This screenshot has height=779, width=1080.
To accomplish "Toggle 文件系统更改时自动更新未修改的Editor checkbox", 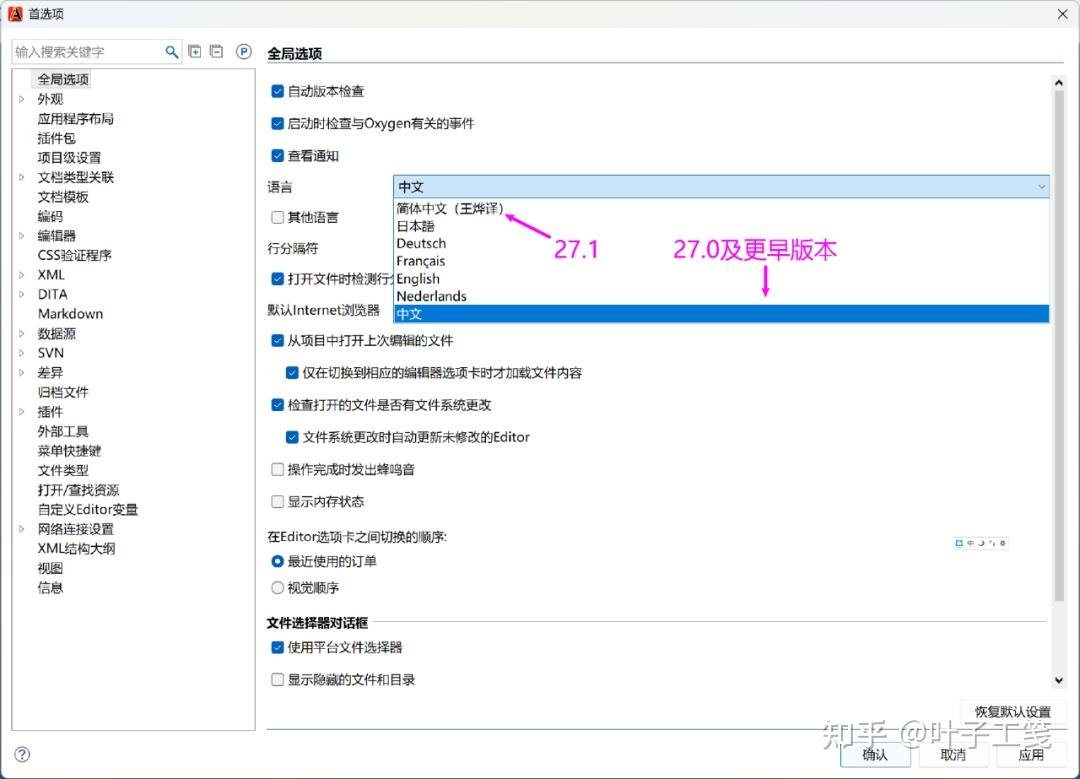I will pyautogui.click(x=292, y=437).
